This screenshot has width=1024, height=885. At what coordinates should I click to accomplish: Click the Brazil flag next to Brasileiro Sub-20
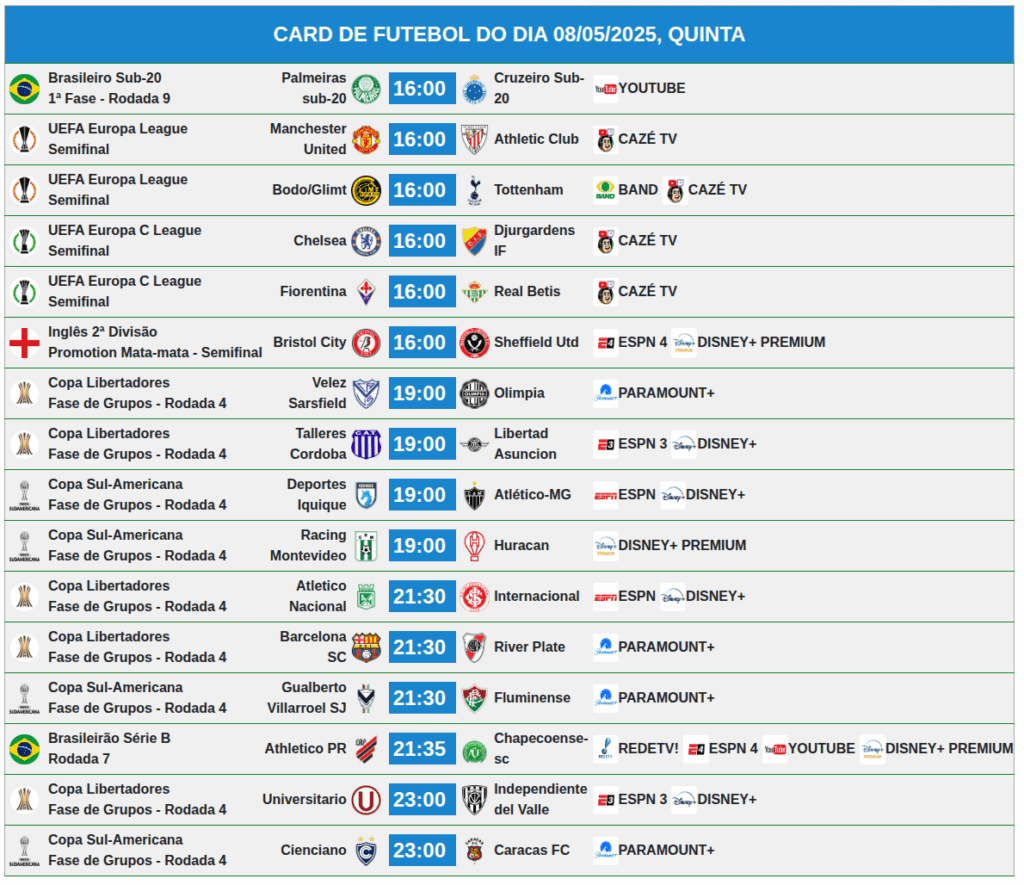24,89
